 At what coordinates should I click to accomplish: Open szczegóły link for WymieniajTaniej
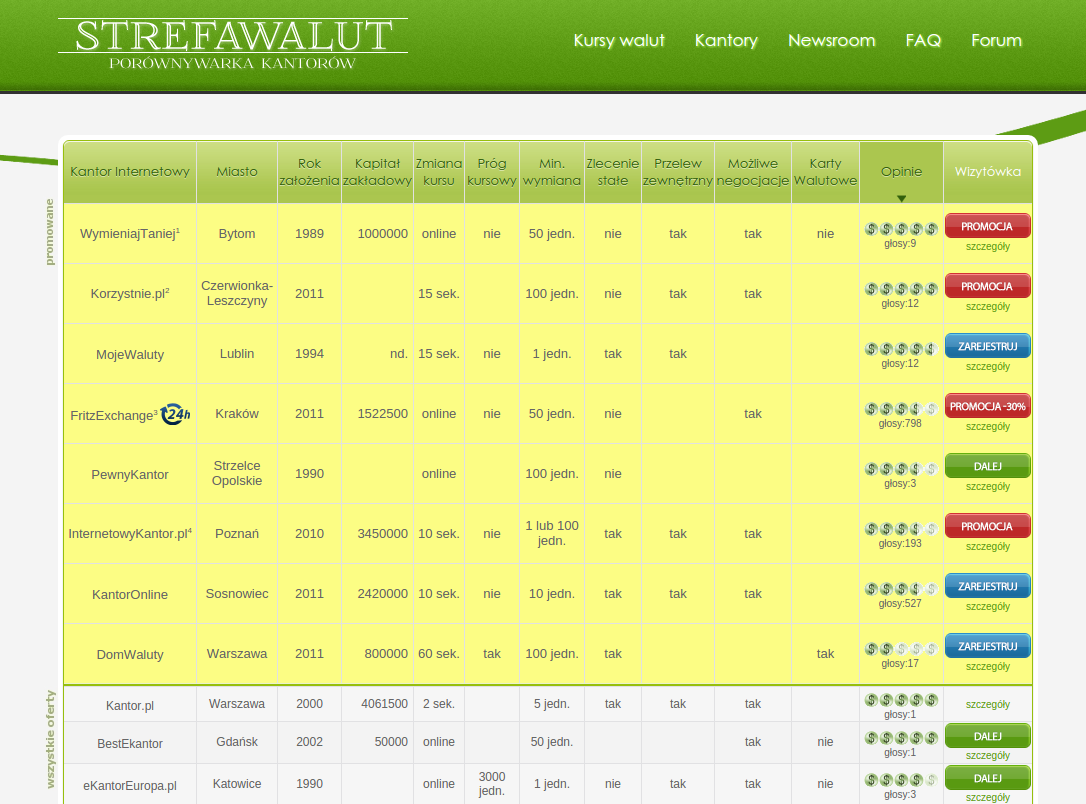coord(988,247)
